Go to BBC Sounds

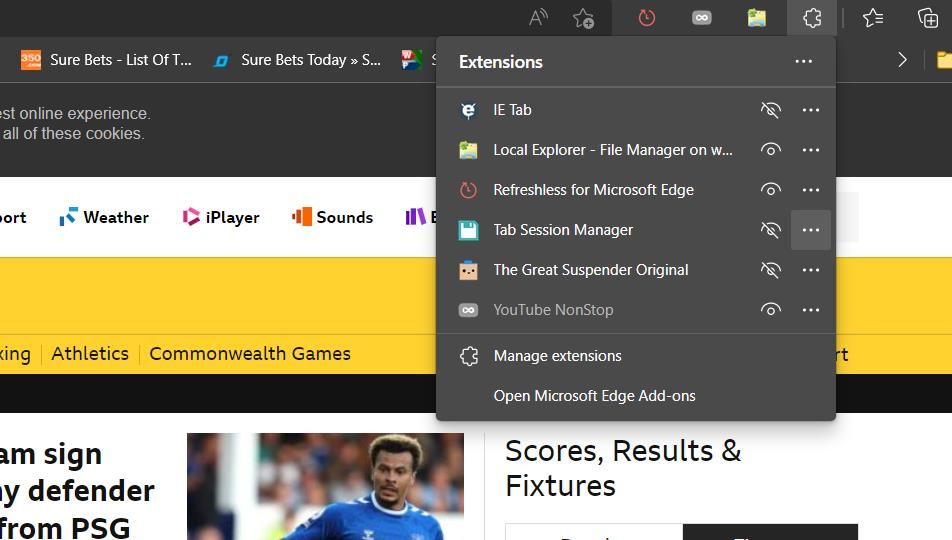click(332, 217)
